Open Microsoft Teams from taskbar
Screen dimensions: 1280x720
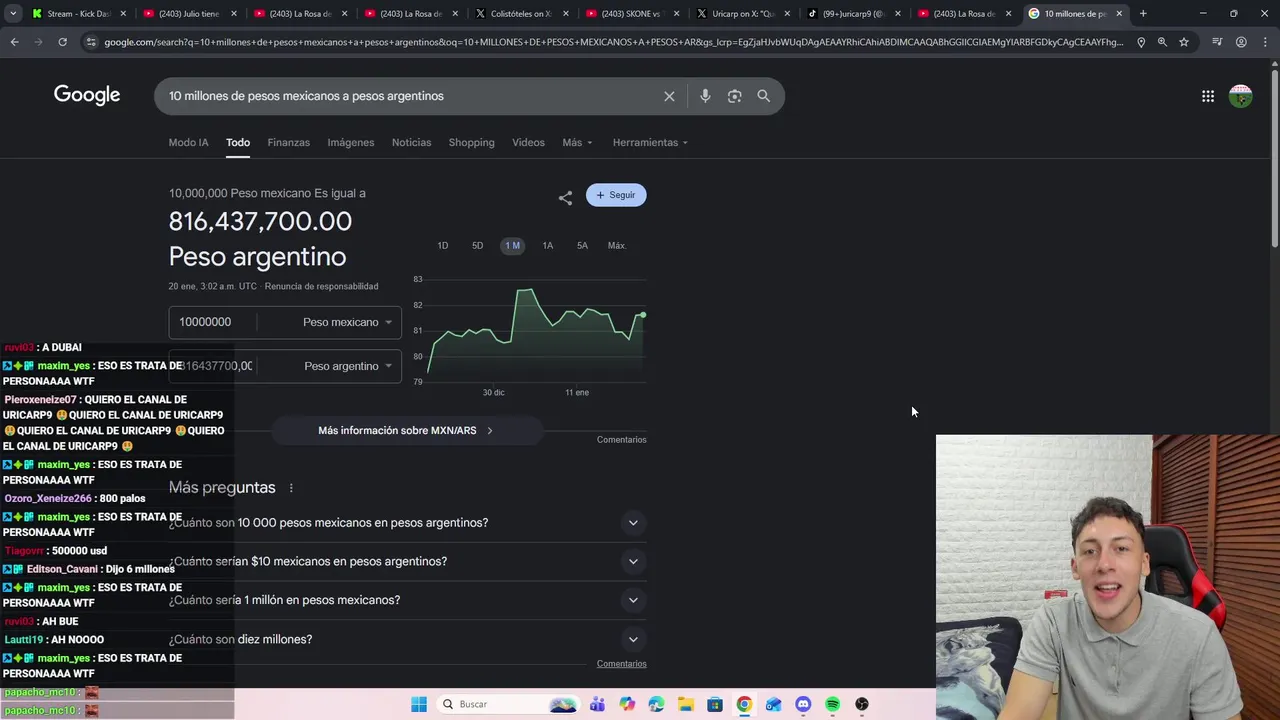click(598, 704)
